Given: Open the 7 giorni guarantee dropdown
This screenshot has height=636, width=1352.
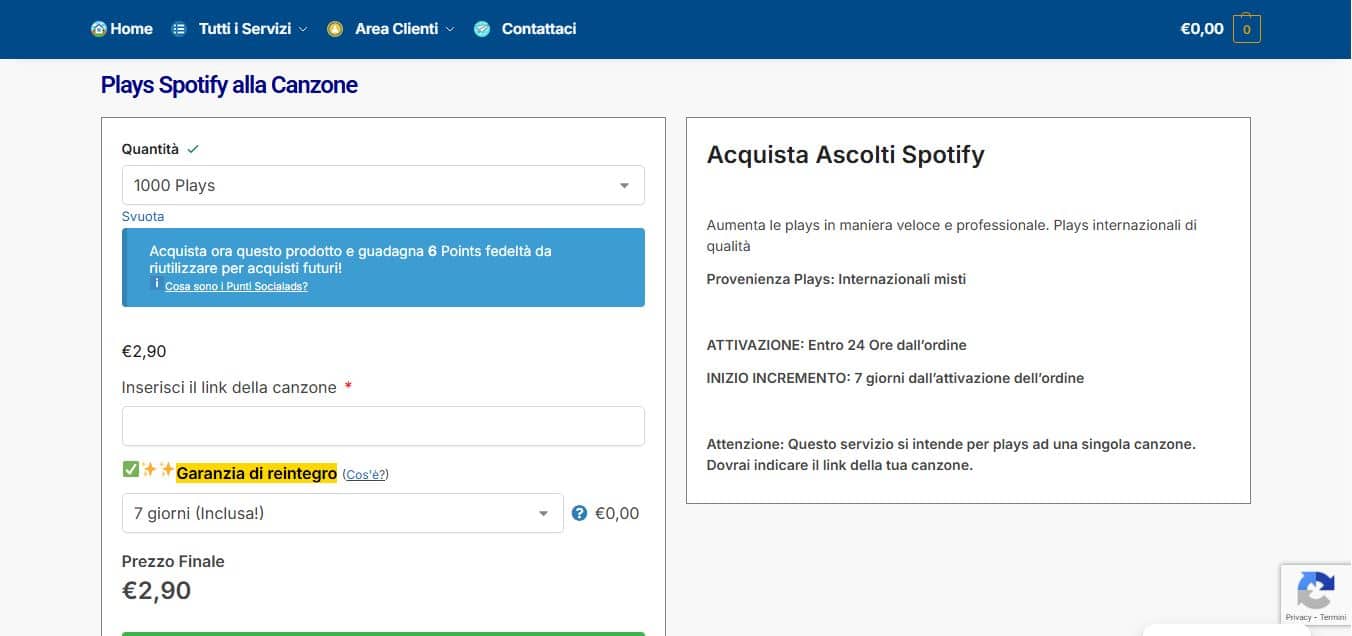Looking at the screenshot, I should coord(342,513).
